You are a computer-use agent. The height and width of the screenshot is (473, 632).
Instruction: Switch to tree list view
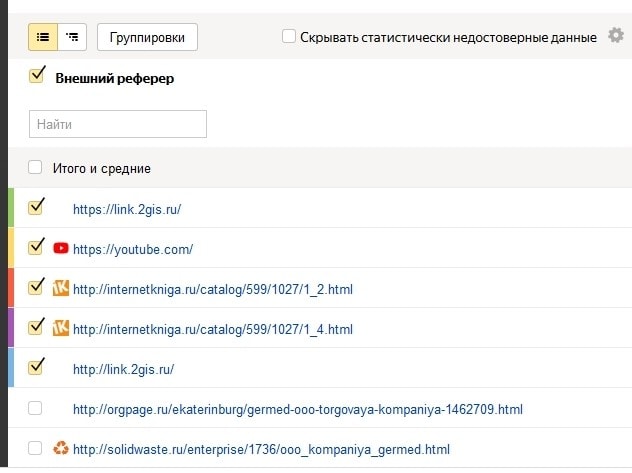click(x=72, y=37)
